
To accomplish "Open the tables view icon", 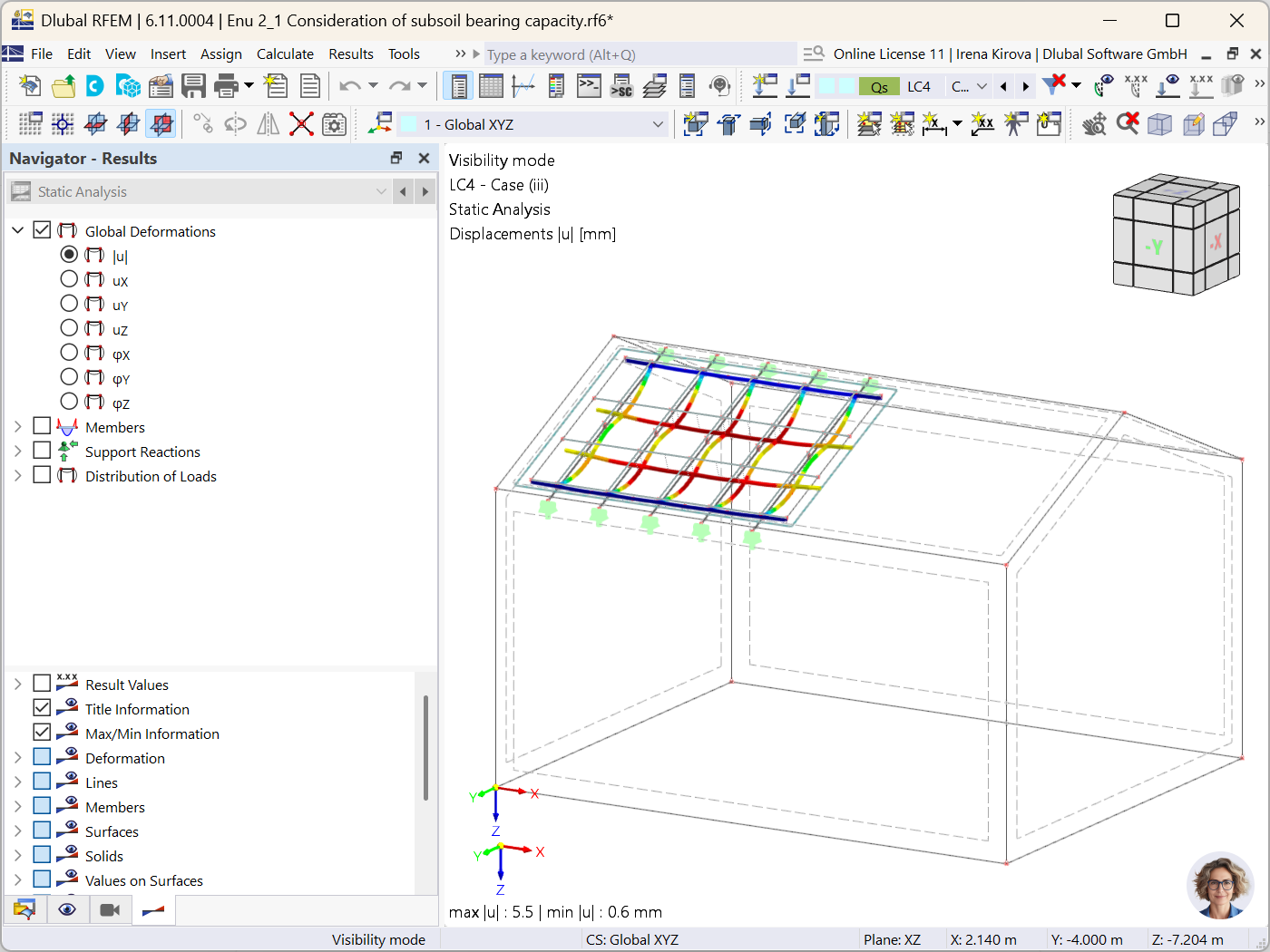I will (x=490, y=85).
